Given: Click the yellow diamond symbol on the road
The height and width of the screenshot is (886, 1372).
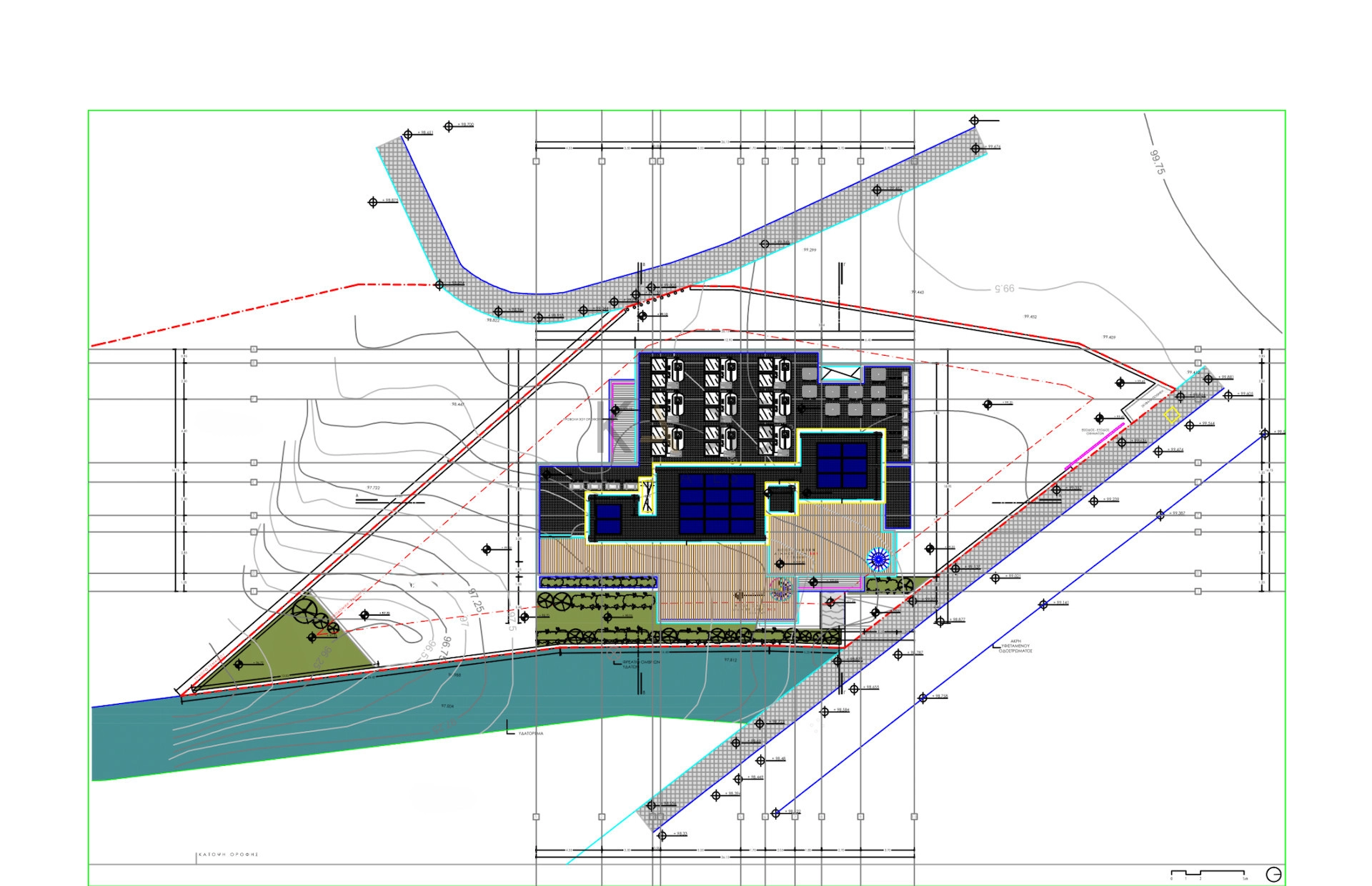Looking at the screenshot, I should click(1171, 414).
